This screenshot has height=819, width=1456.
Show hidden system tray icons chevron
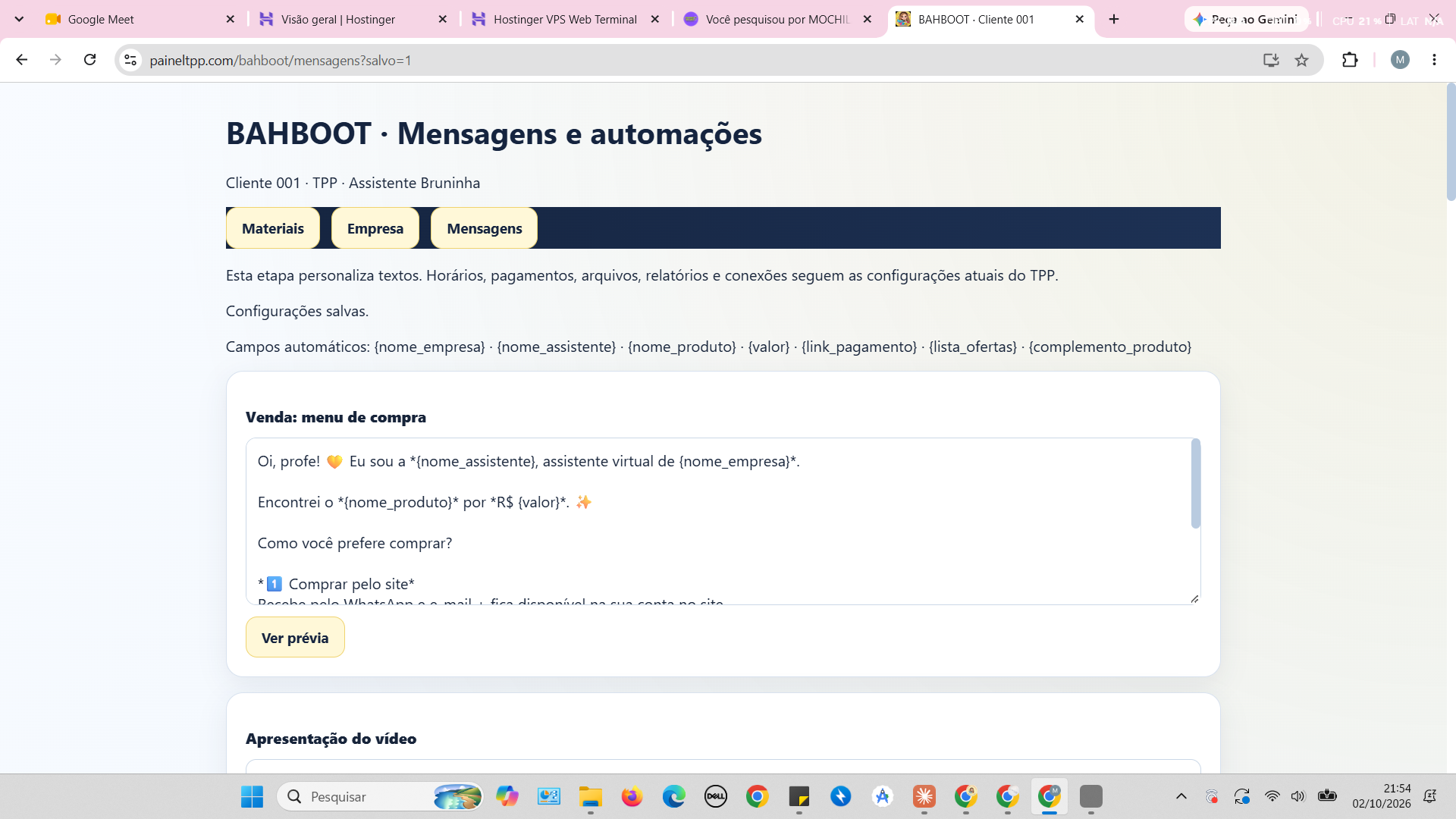(x=1181, y=796)
